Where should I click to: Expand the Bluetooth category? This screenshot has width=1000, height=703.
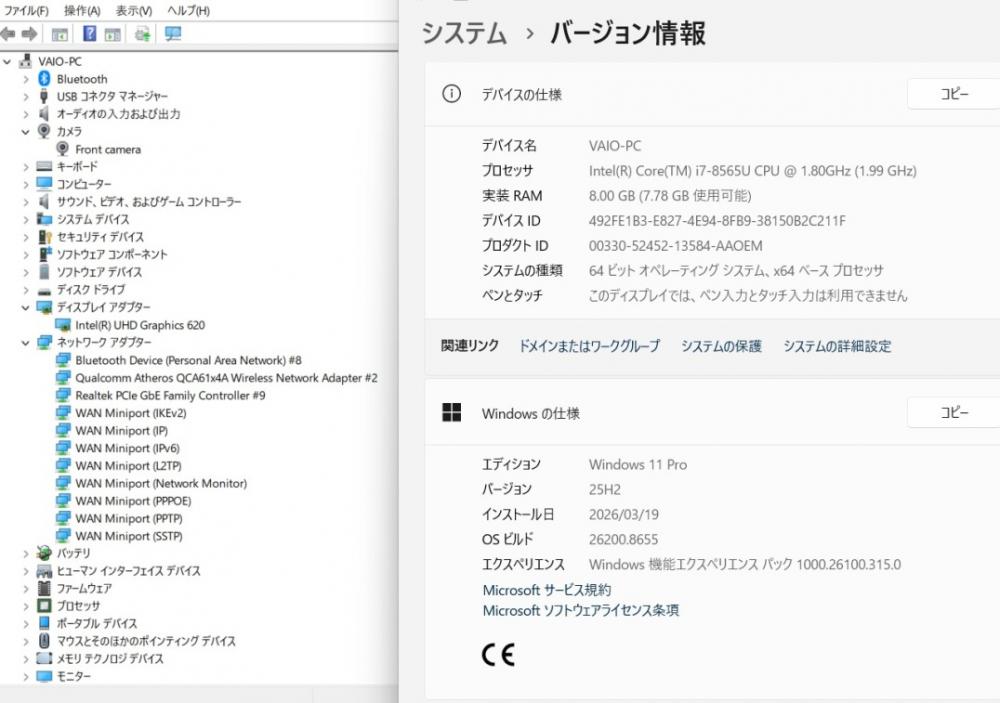tap(26, 79)
